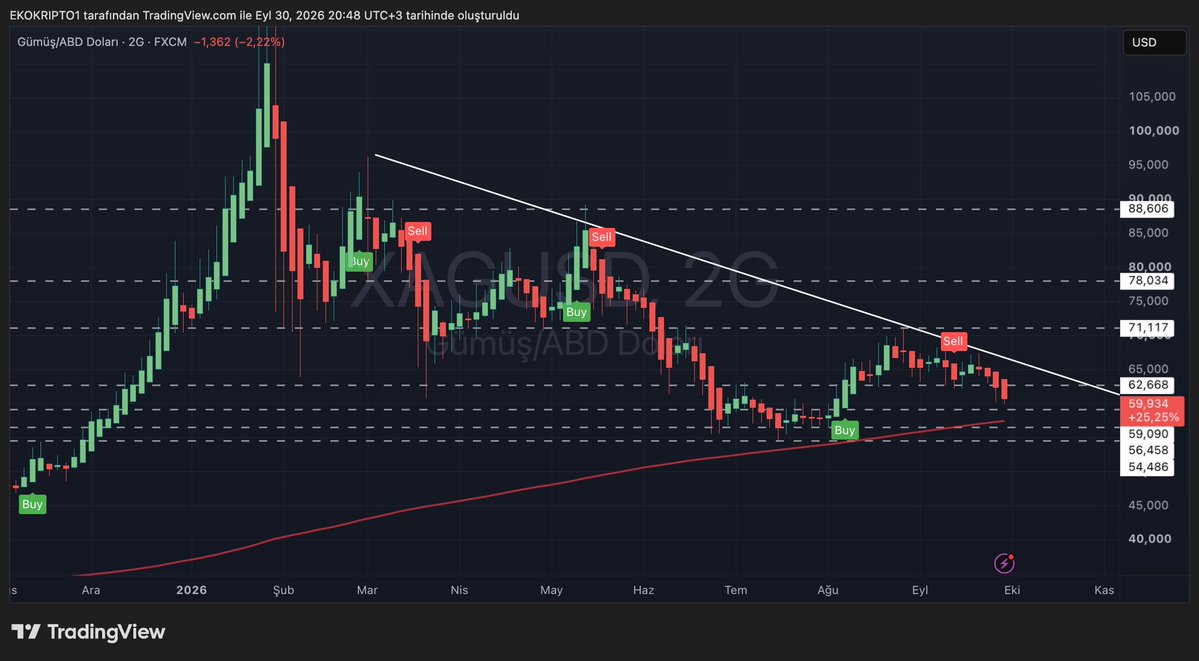The width and height of the screenshot is (1199, 661).
Task: Click the Ara month on time axis
Action: coord(91,590)
